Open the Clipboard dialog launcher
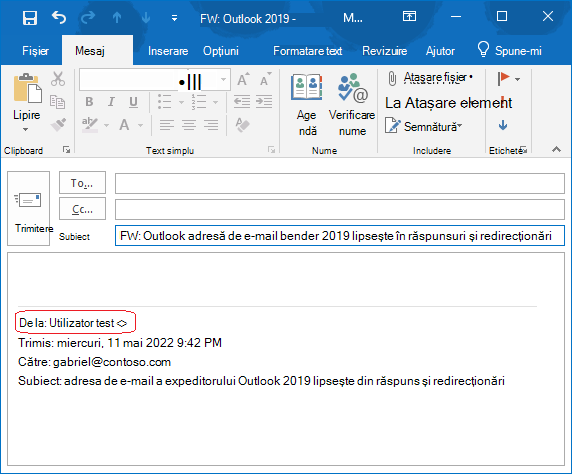 (x=66, y=150)
